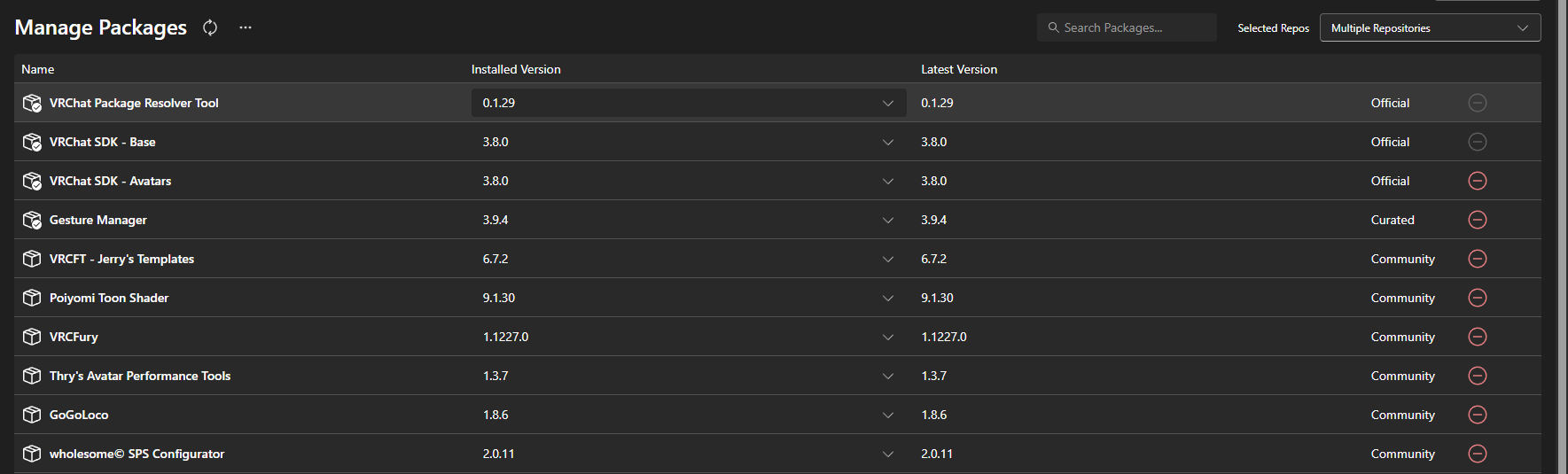Click latest version 2.0.11 for SPS Configurator

[937, 454]
